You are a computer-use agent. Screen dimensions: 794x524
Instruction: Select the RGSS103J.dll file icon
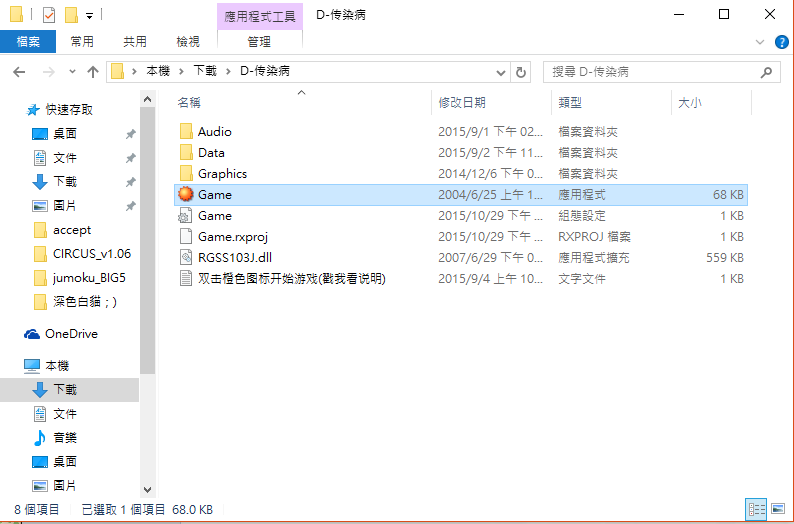[x=186, y=258]
